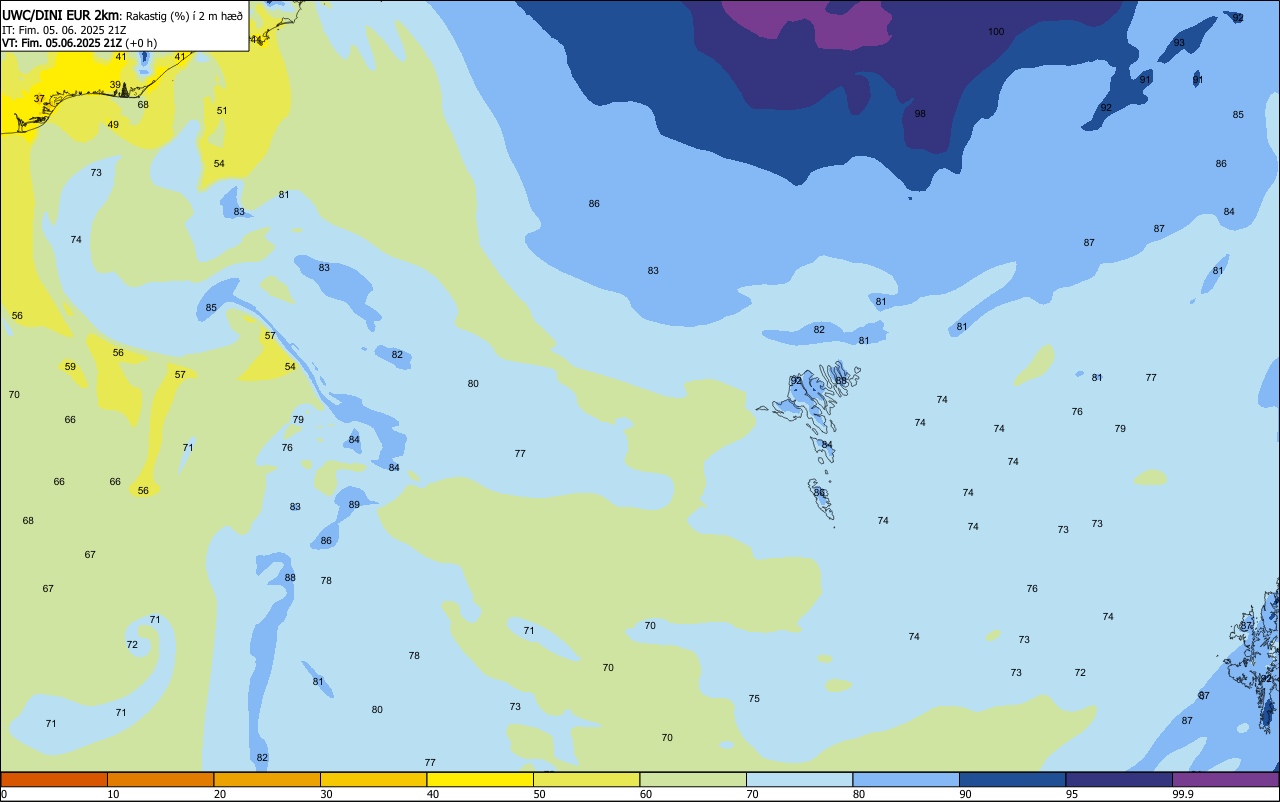
Task: Click the amber 20–30 legend swatch
Action: [267, 779]
